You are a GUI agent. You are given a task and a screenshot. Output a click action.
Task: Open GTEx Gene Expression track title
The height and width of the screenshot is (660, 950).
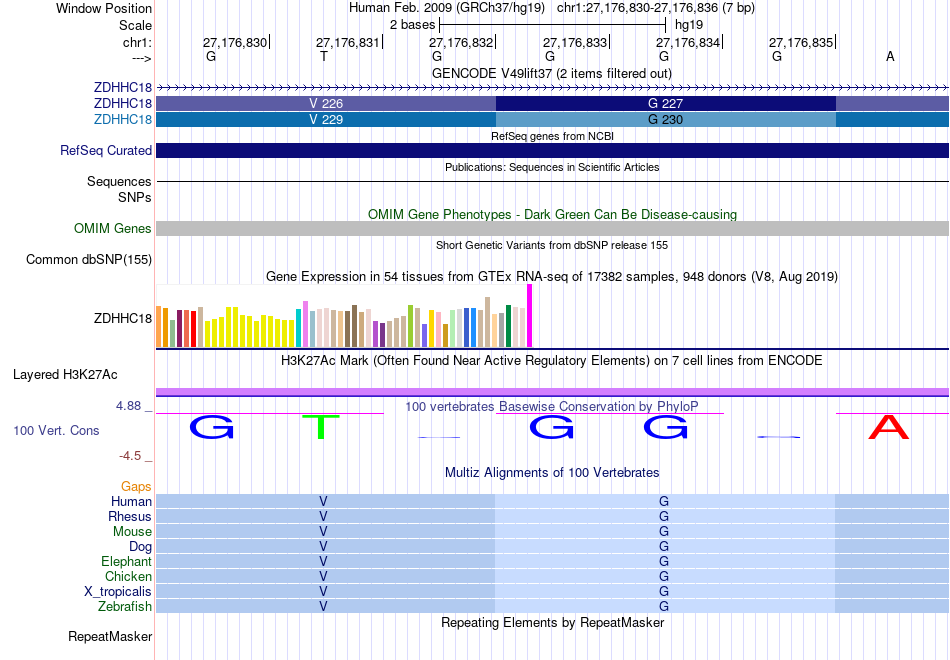coord(552,276)
